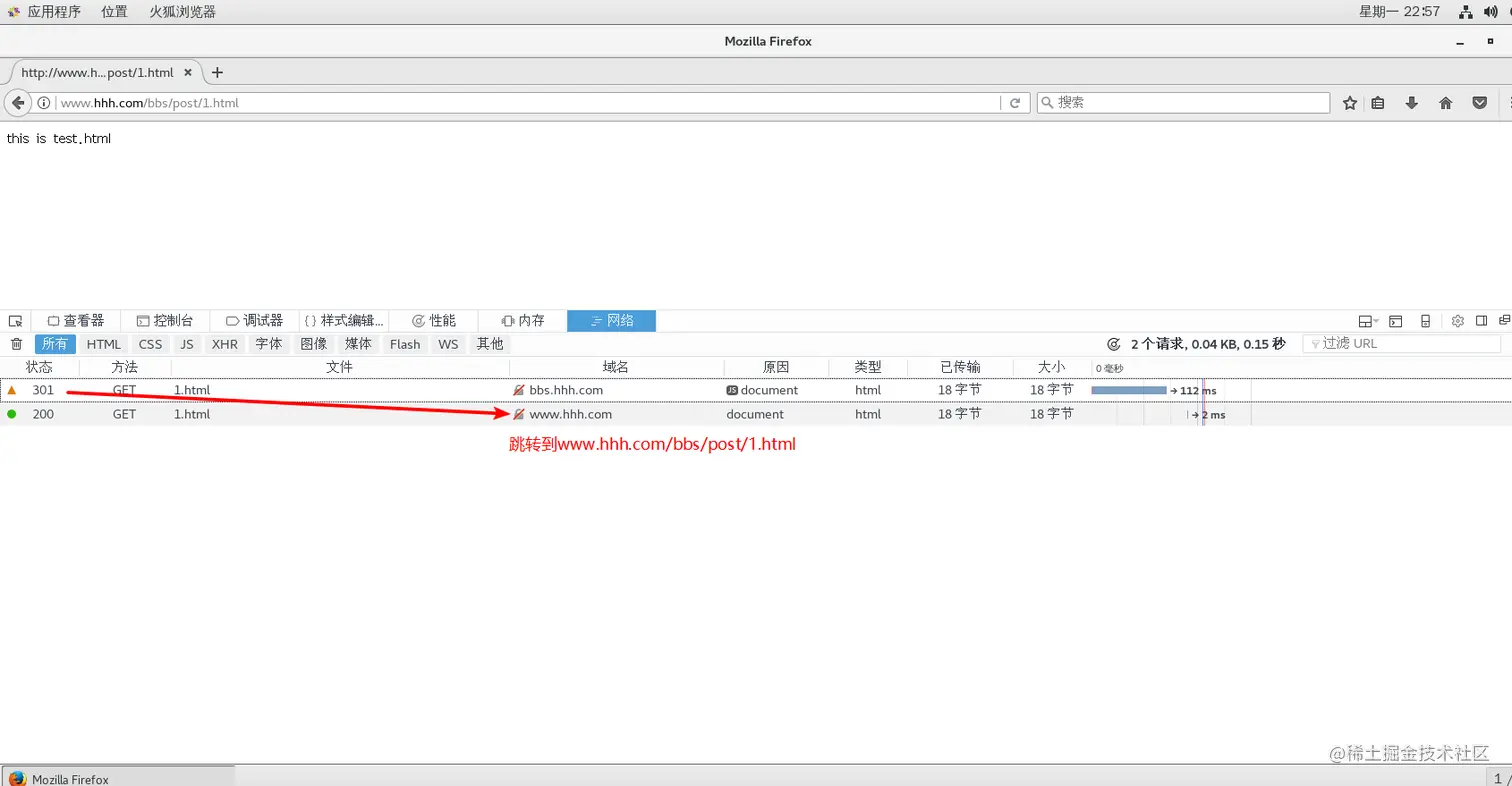1512x786 pixels.
Task: Select the www.hhh.com domain cell
Action: point(570,414)
